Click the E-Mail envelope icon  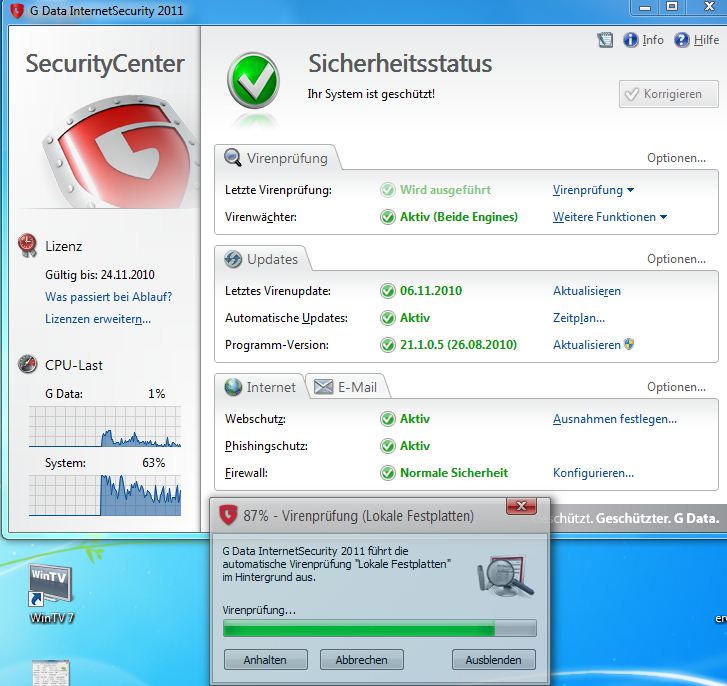tap(324, 387)
